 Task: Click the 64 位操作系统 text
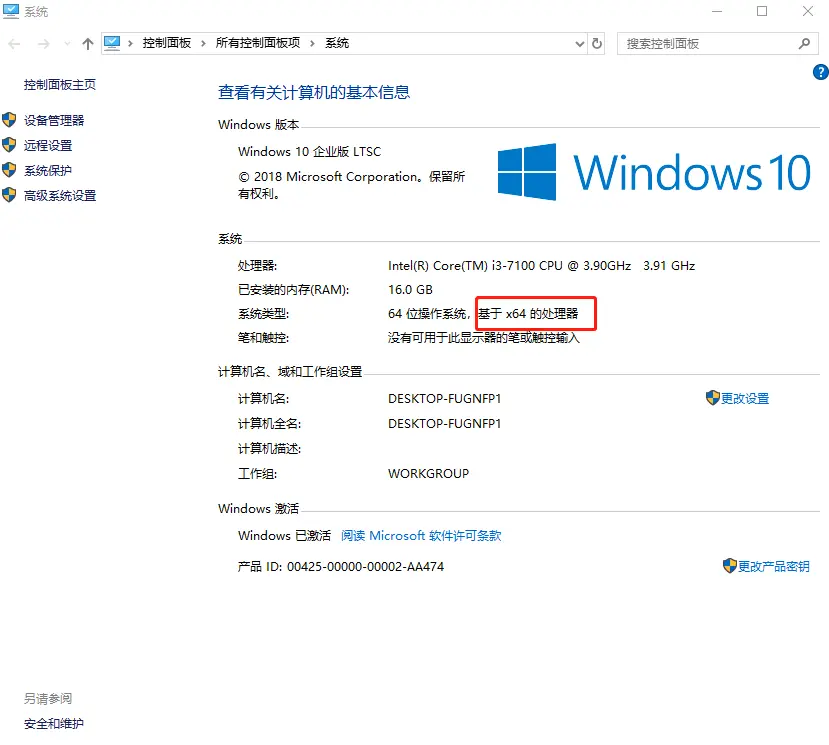click(x=427, y=314)
